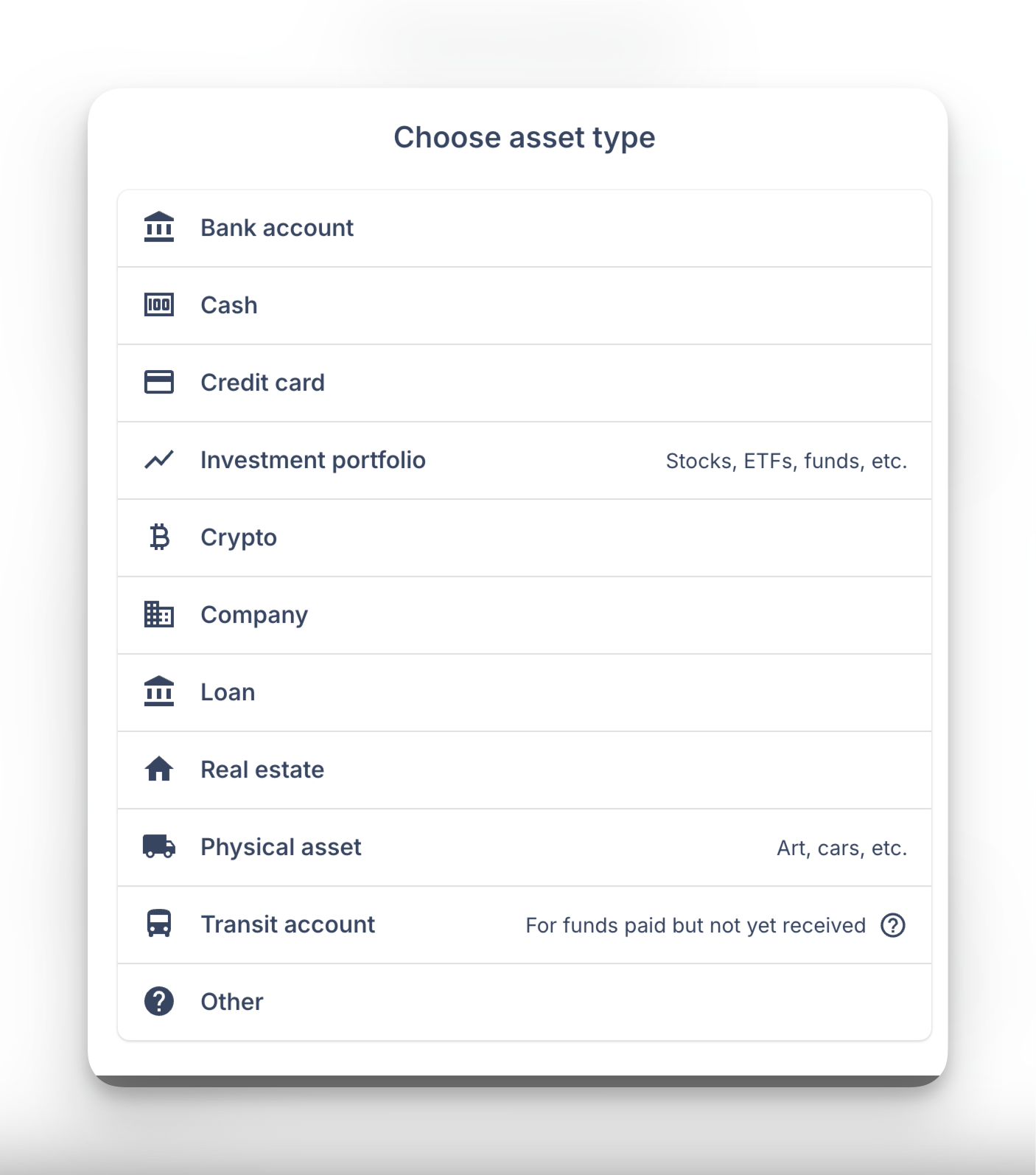Click the truck icon for Physical asset
Screen dimensions: 1036x1175
159,847
